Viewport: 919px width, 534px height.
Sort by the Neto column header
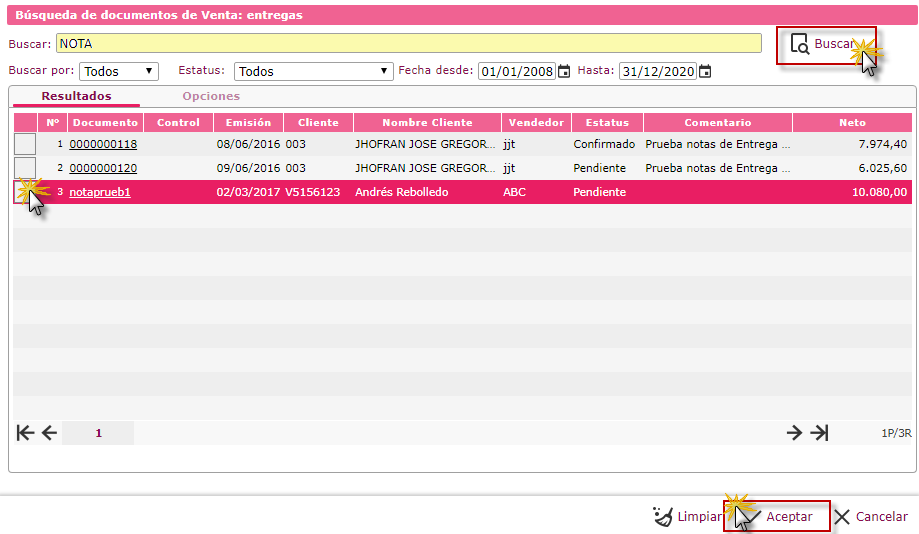pyautogui.click(x=852, y=122)
